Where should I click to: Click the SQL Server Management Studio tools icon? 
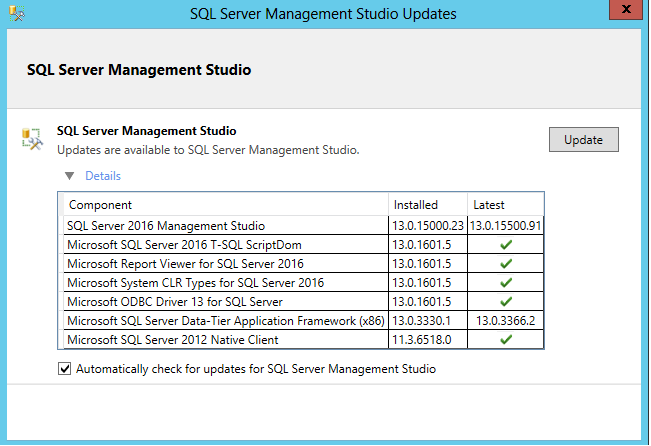pyautogui.click(x=32, y=140)
